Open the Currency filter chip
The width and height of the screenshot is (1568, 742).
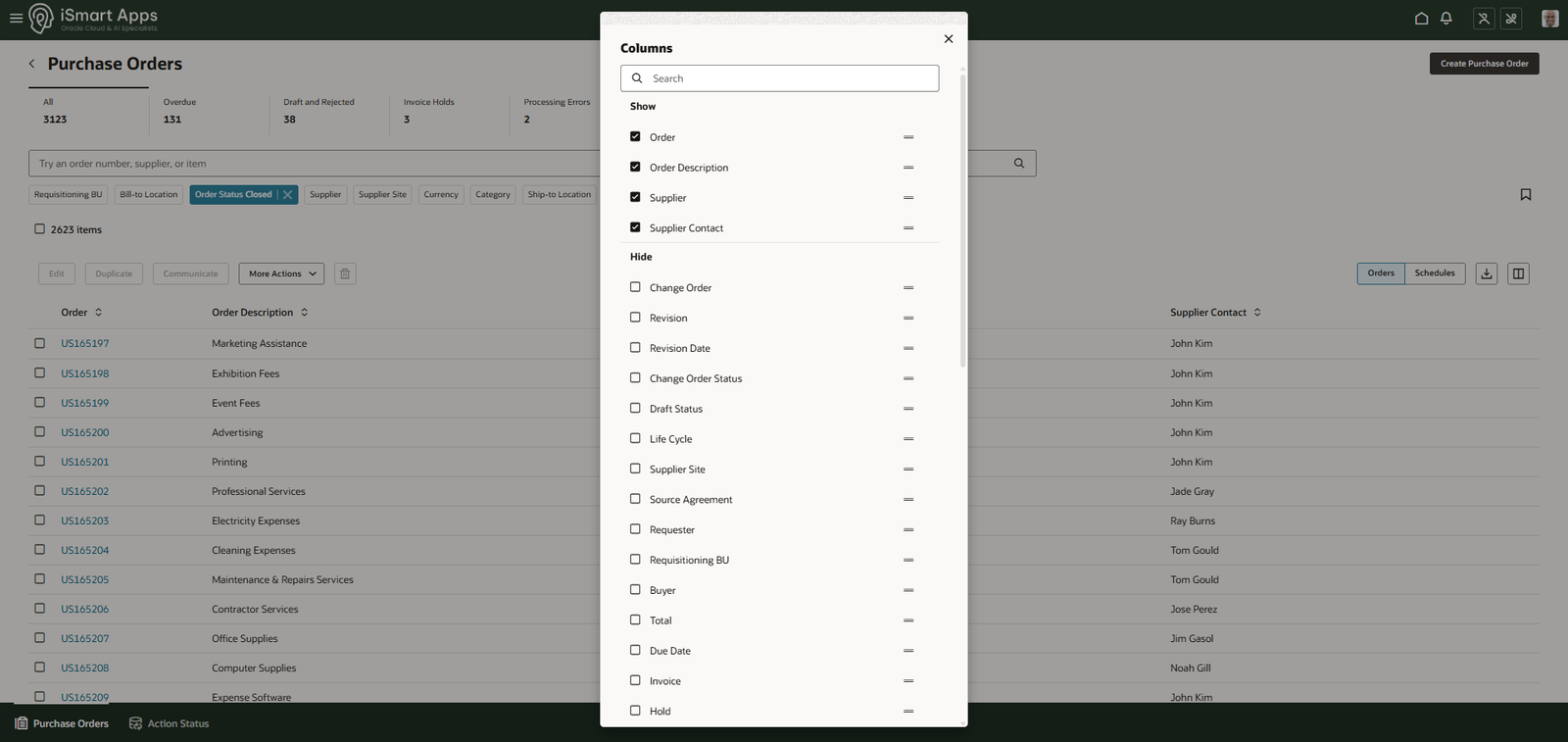pos(441,195)
